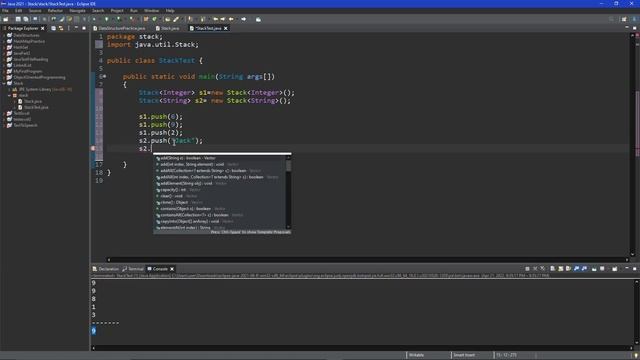
Task: Switch to the Stack.java editor tab
Action: click(x=167, y=29)
